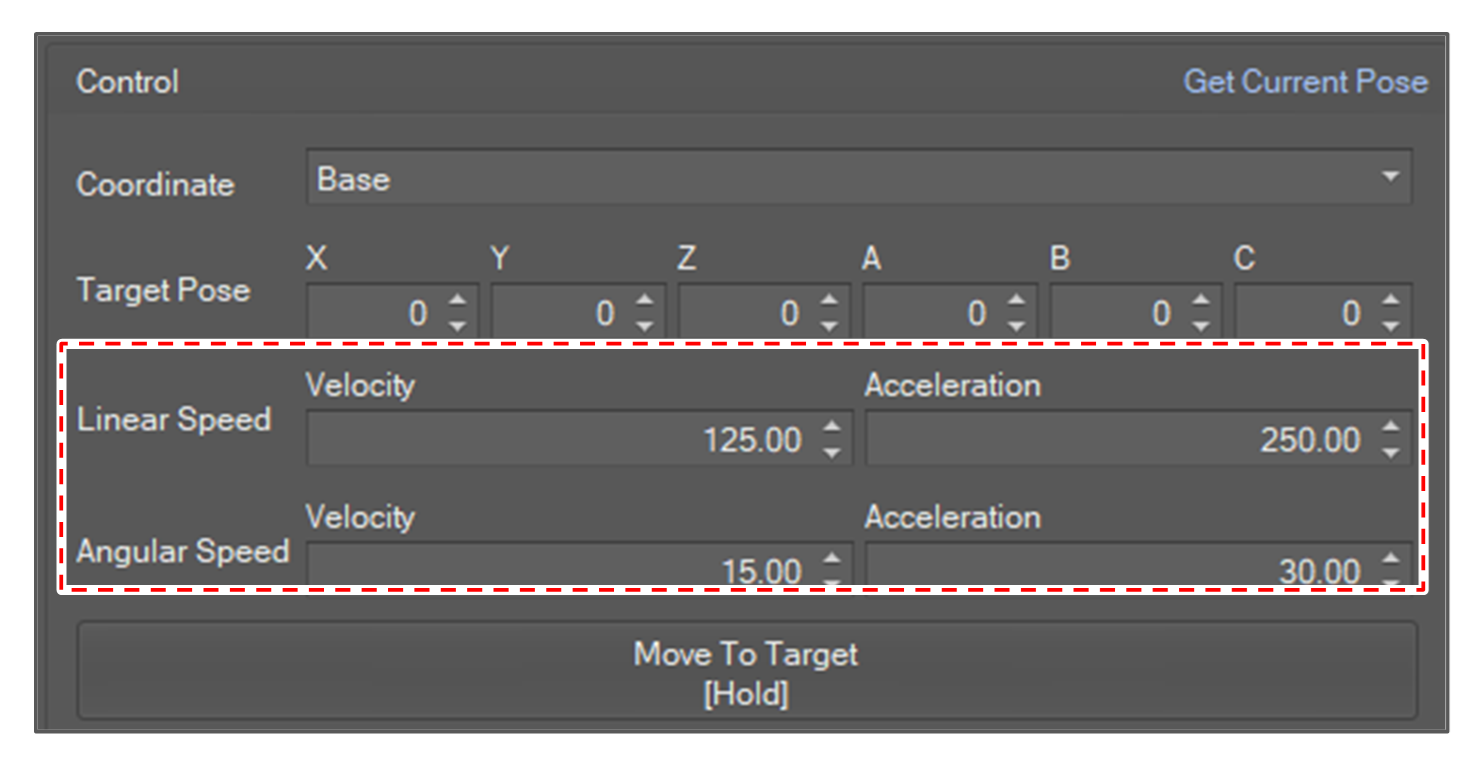Increase the Y target pose value
This screenshot has height=766, width=1476.
[x=644, y=300]
